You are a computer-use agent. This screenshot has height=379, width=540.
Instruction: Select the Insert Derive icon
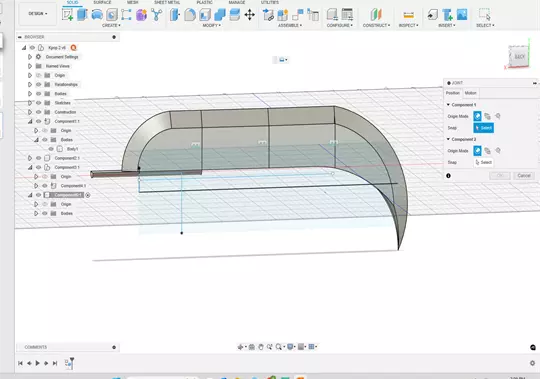(433, 15)
